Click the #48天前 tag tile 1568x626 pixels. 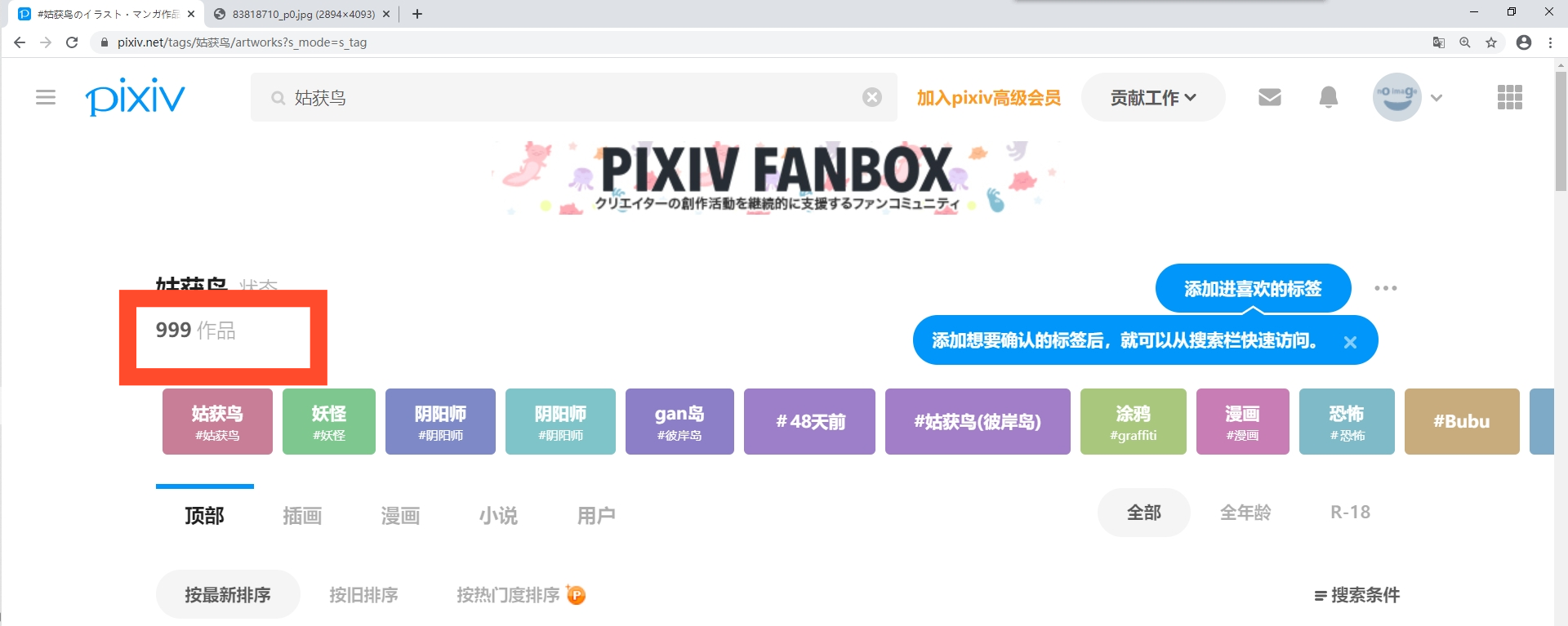(x=809, y=421)
